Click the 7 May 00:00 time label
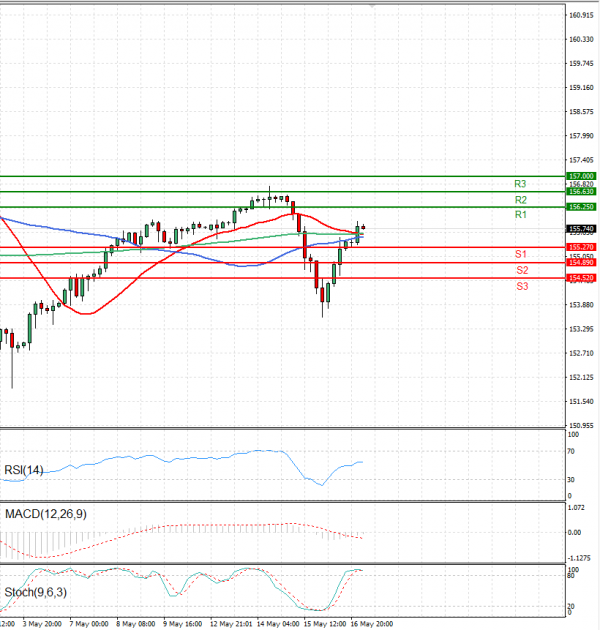Viewport: 600px width, 630px height. tap(89, 624)
